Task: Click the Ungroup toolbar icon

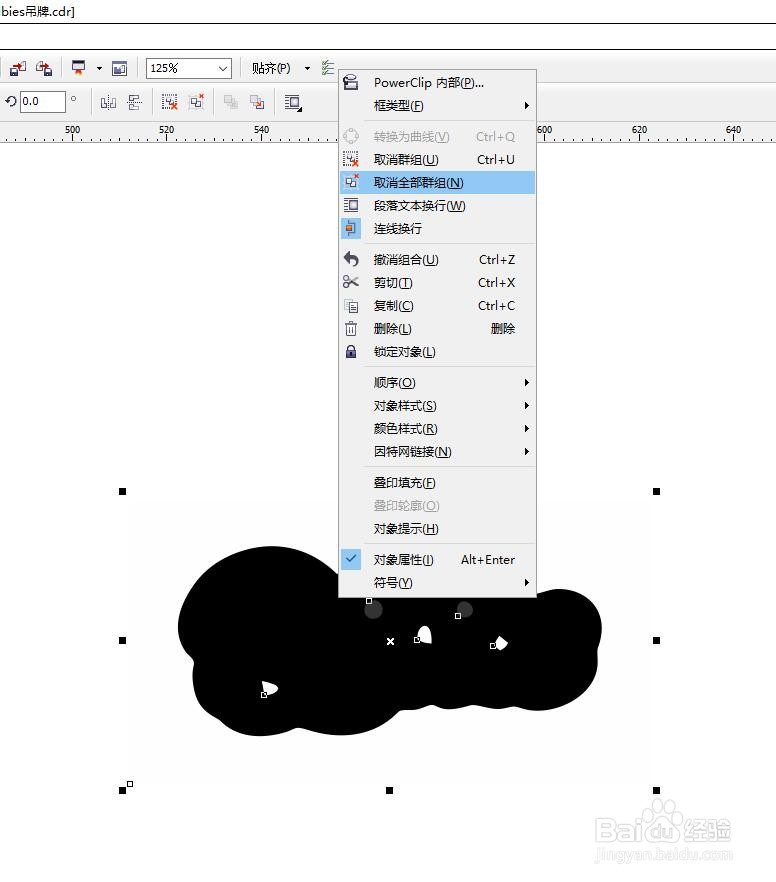Action: coord(169,102)
